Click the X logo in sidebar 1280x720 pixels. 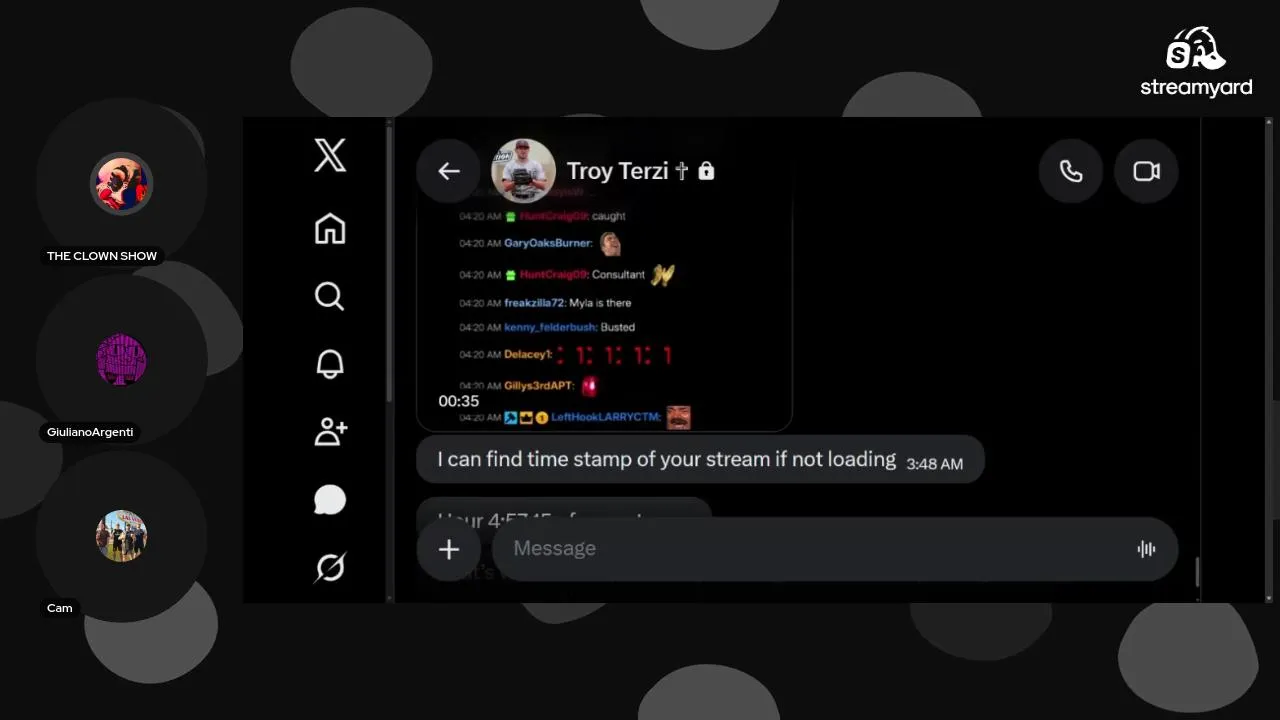[x=330, y=156]
